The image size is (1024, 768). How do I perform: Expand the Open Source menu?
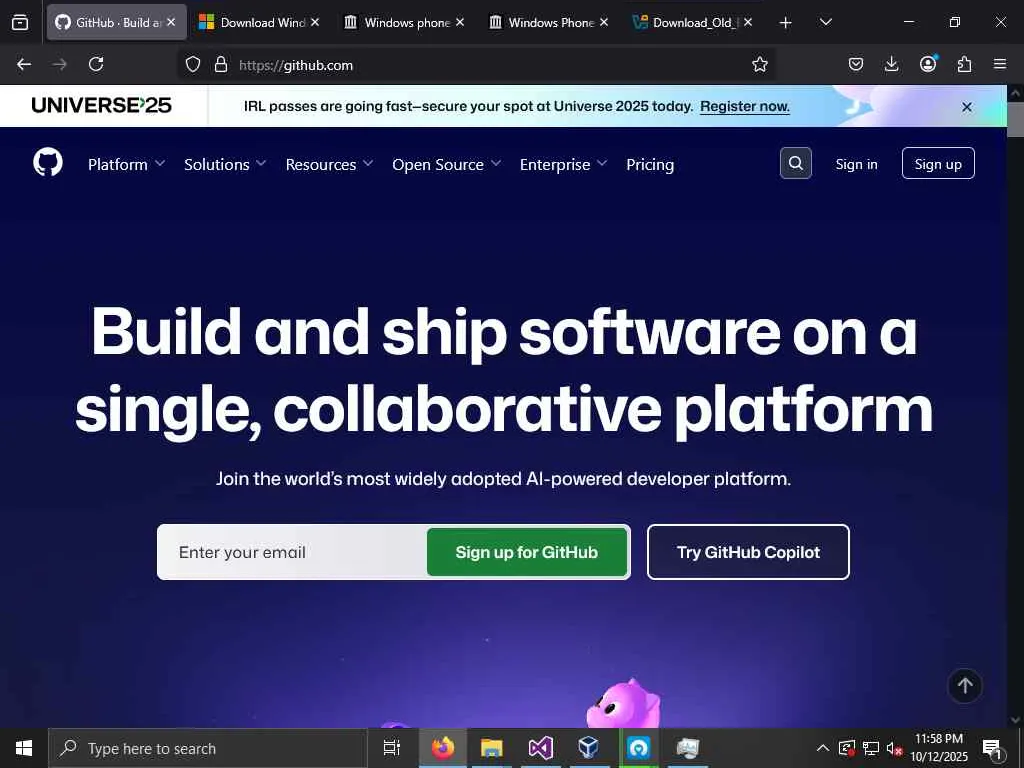[447, 165]
